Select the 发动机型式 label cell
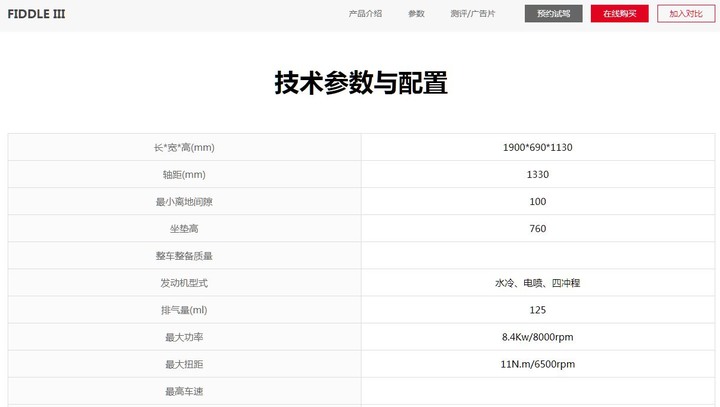The height and width of the screenshot is (407, 720). [184, 283]
